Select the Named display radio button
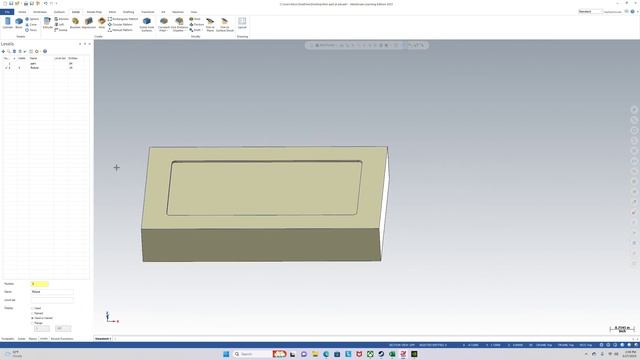 coord(32,313)
